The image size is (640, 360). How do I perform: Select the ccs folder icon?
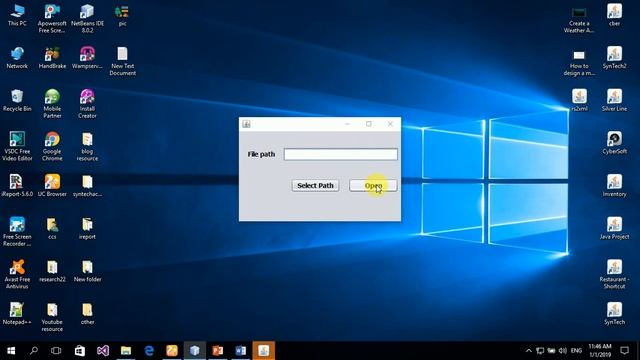point(52,229)
